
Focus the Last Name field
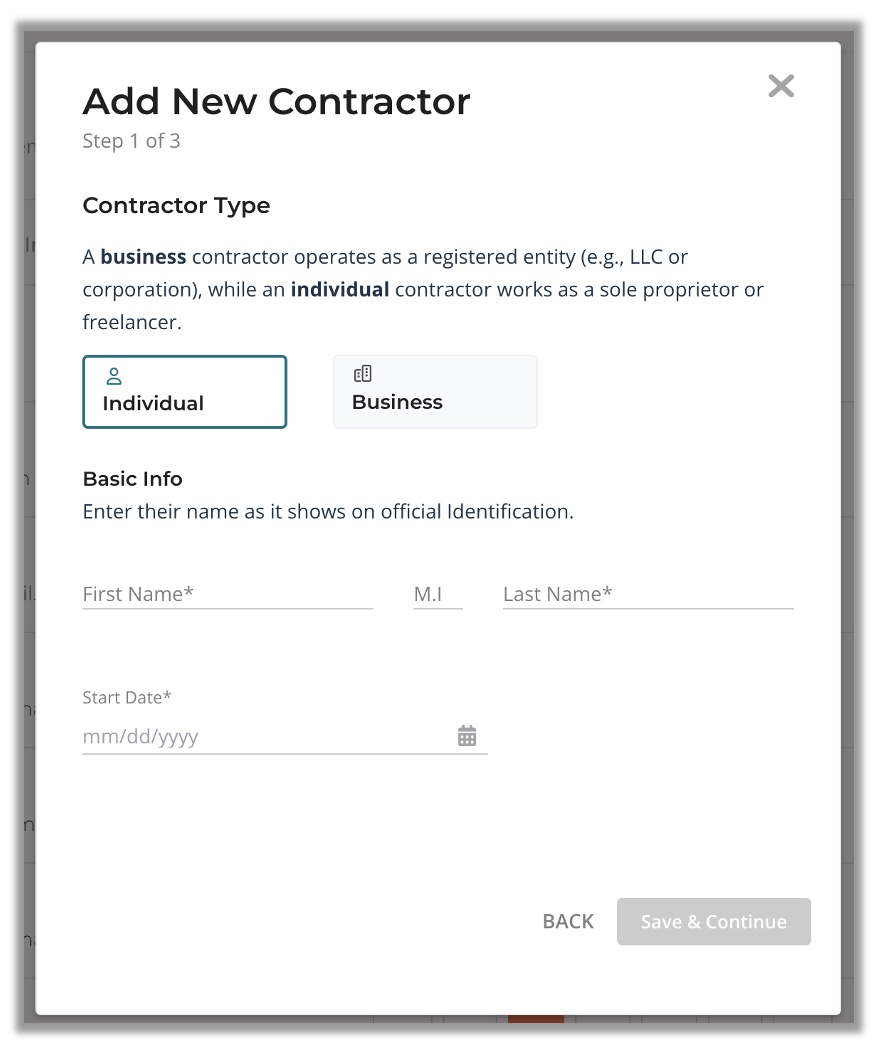pos(648,594)
